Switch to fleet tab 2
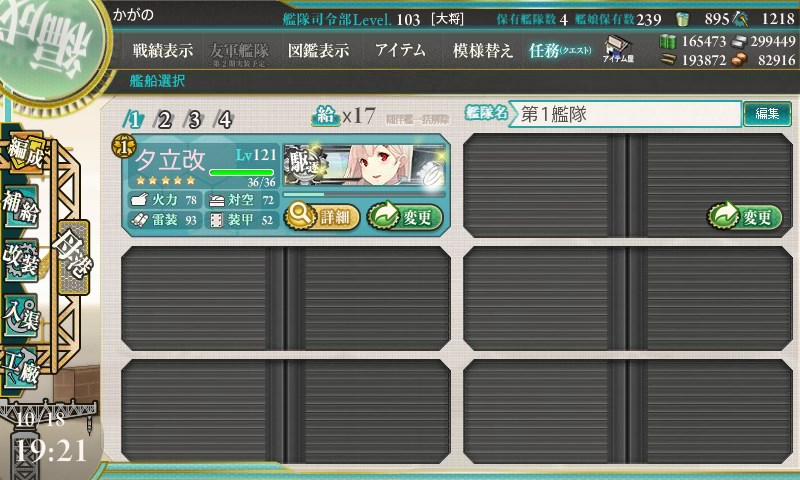Screen dimensions: 800x480 tap(164, 120)
